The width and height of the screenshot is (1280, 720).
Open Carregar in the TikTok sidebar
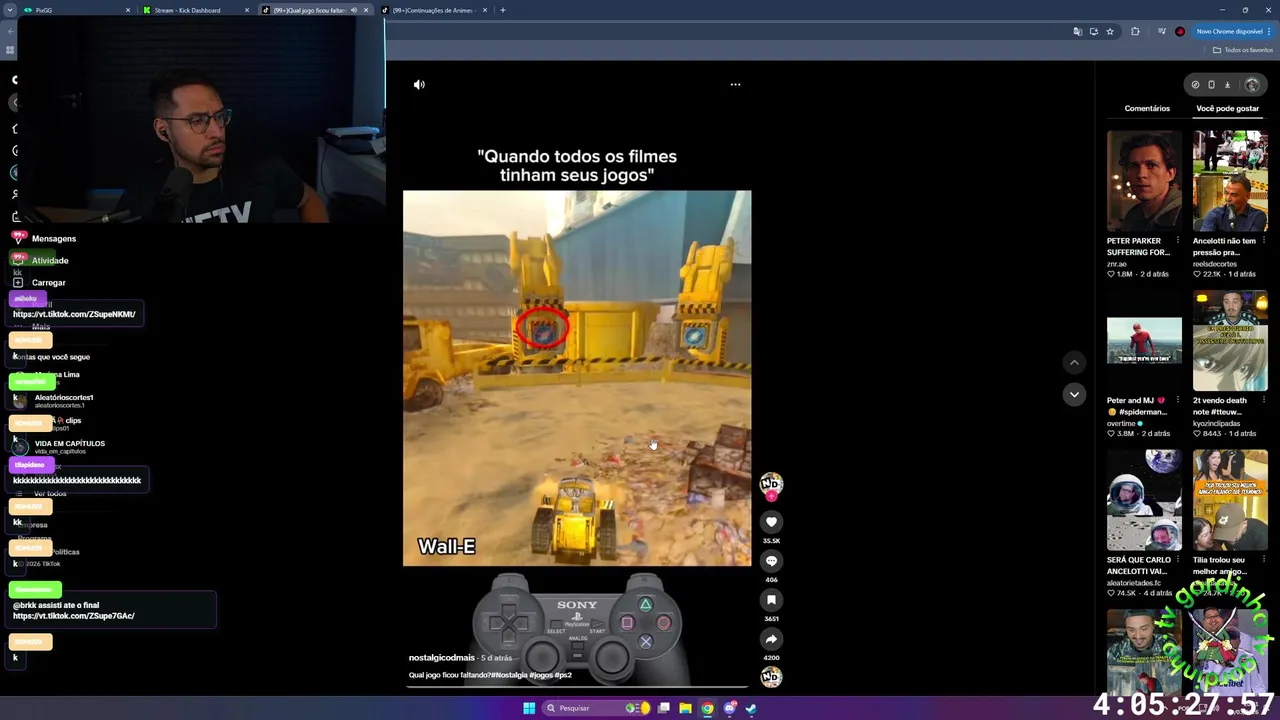[48, 283]
